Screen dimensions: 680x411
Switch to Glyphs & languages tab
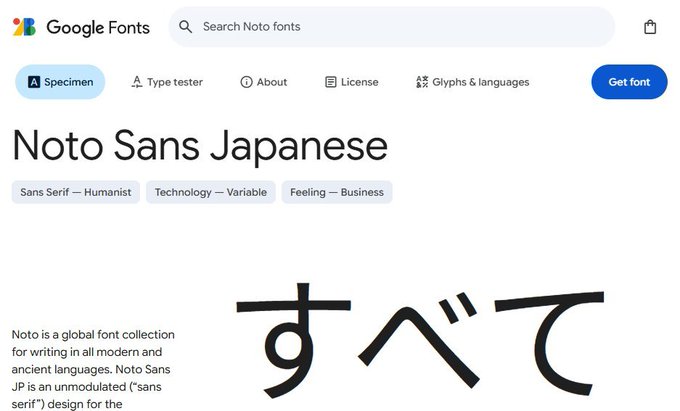pyautogui.click(x=473, y=82)
